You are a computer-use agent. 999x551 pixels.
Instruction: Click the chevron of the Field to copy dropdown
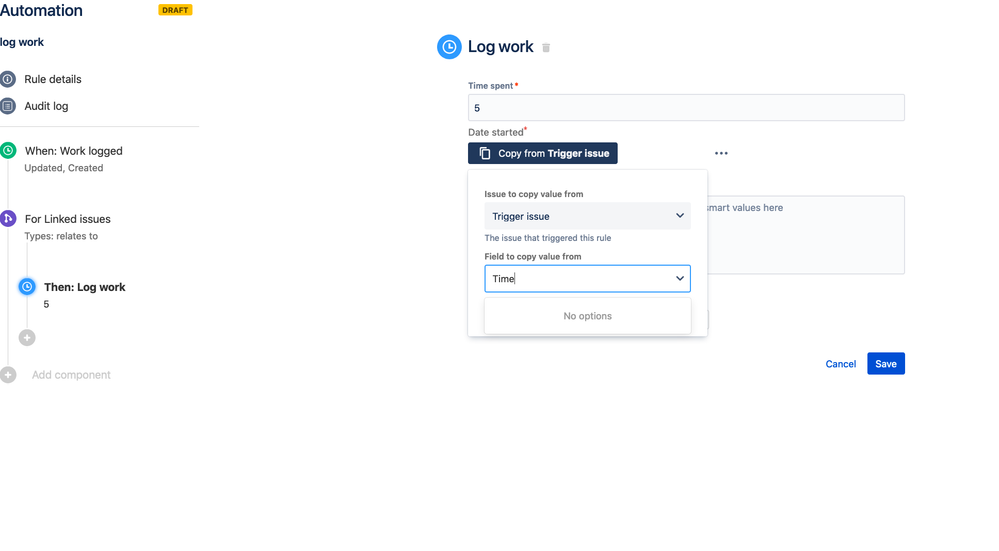(x=680, y=278)
